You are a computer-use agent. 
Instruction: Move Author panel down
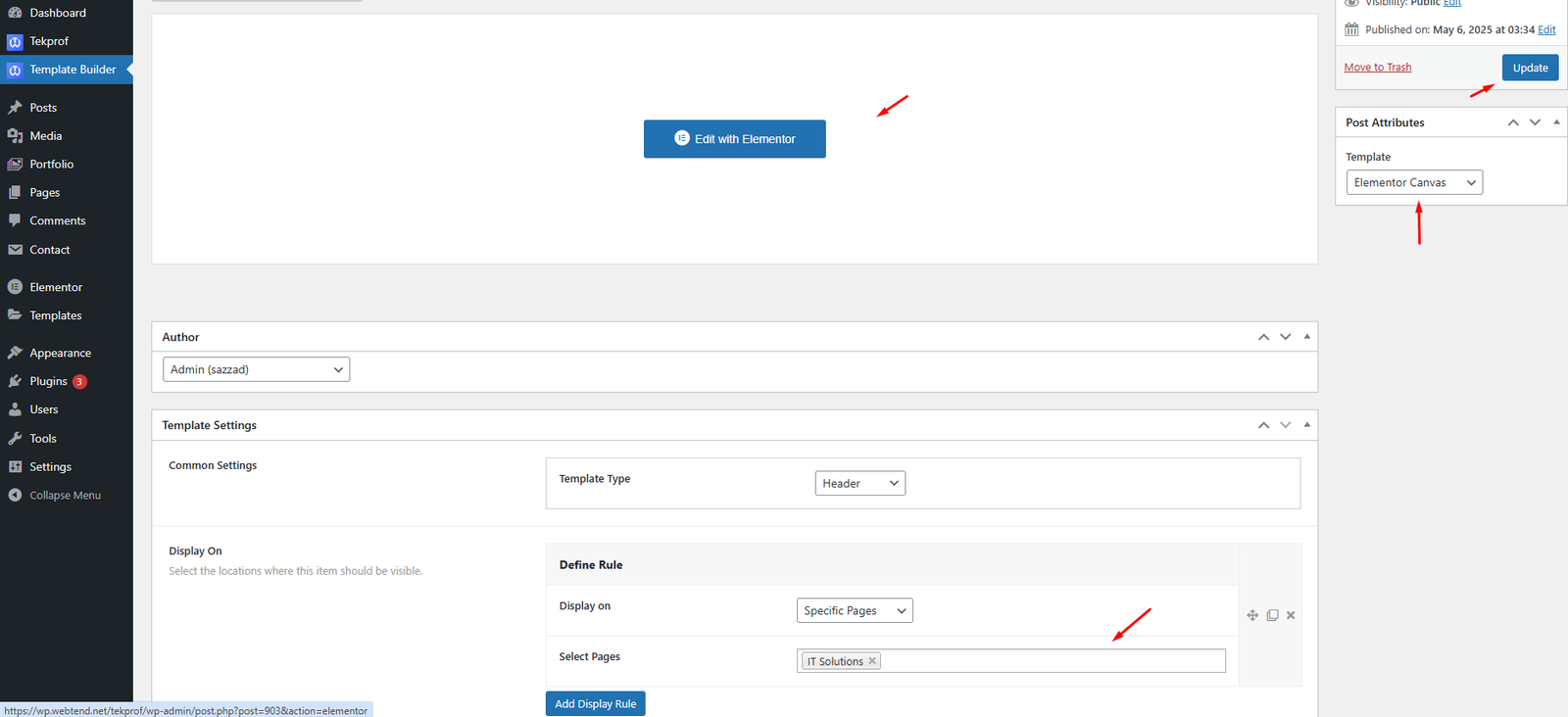[1285, 337]
